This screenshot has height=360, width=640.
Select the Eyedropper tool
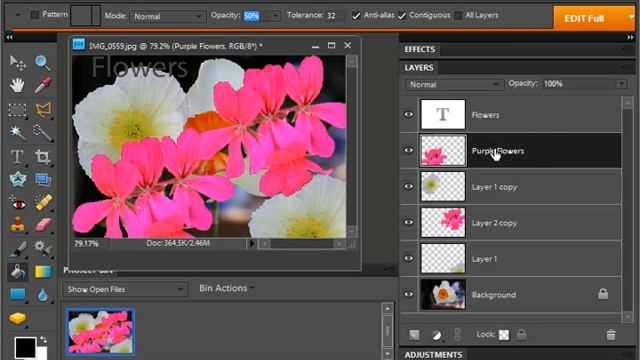(42, 85)
